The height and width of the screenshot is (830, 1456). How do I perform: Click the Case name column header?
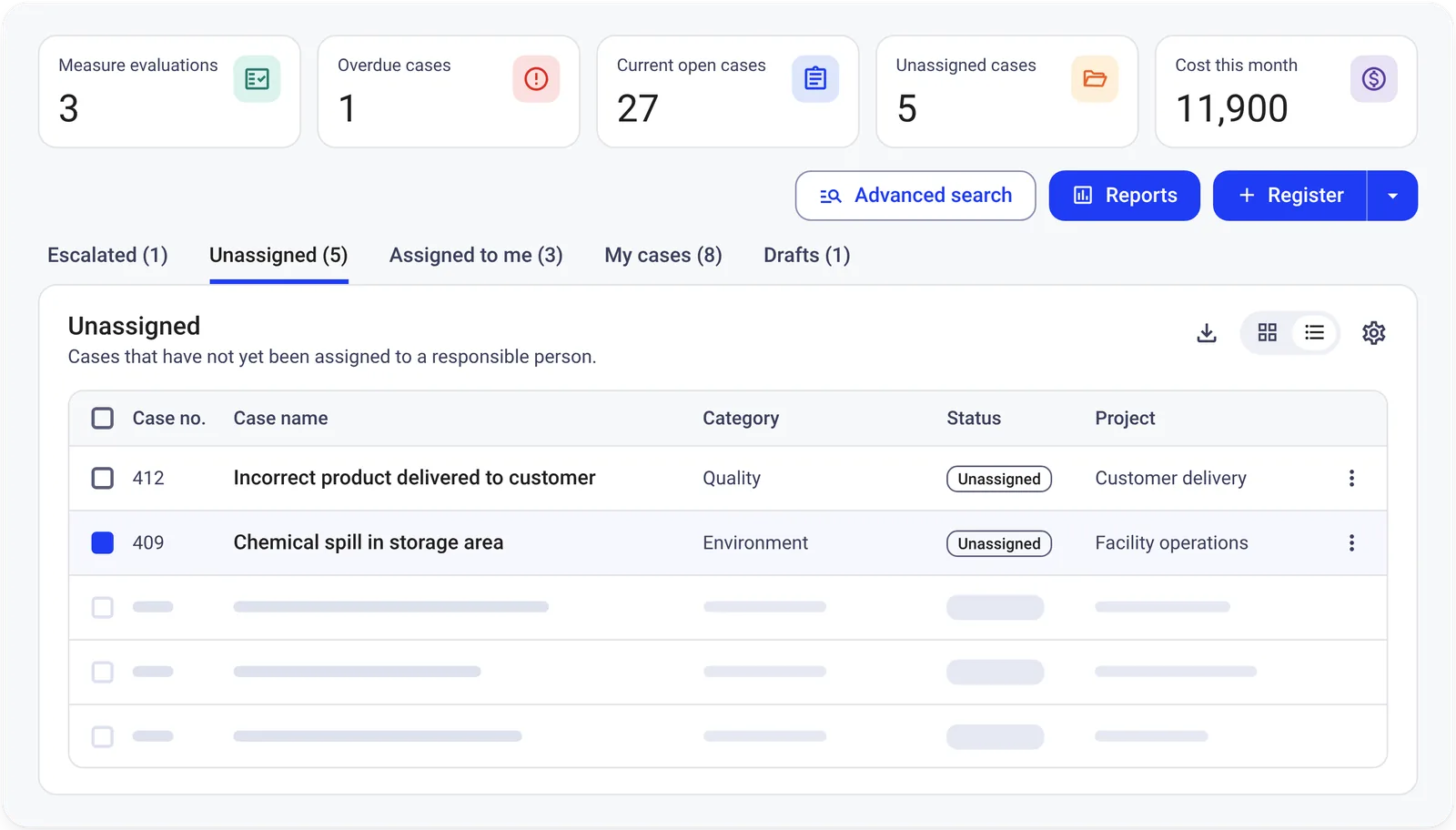[280, 418]
